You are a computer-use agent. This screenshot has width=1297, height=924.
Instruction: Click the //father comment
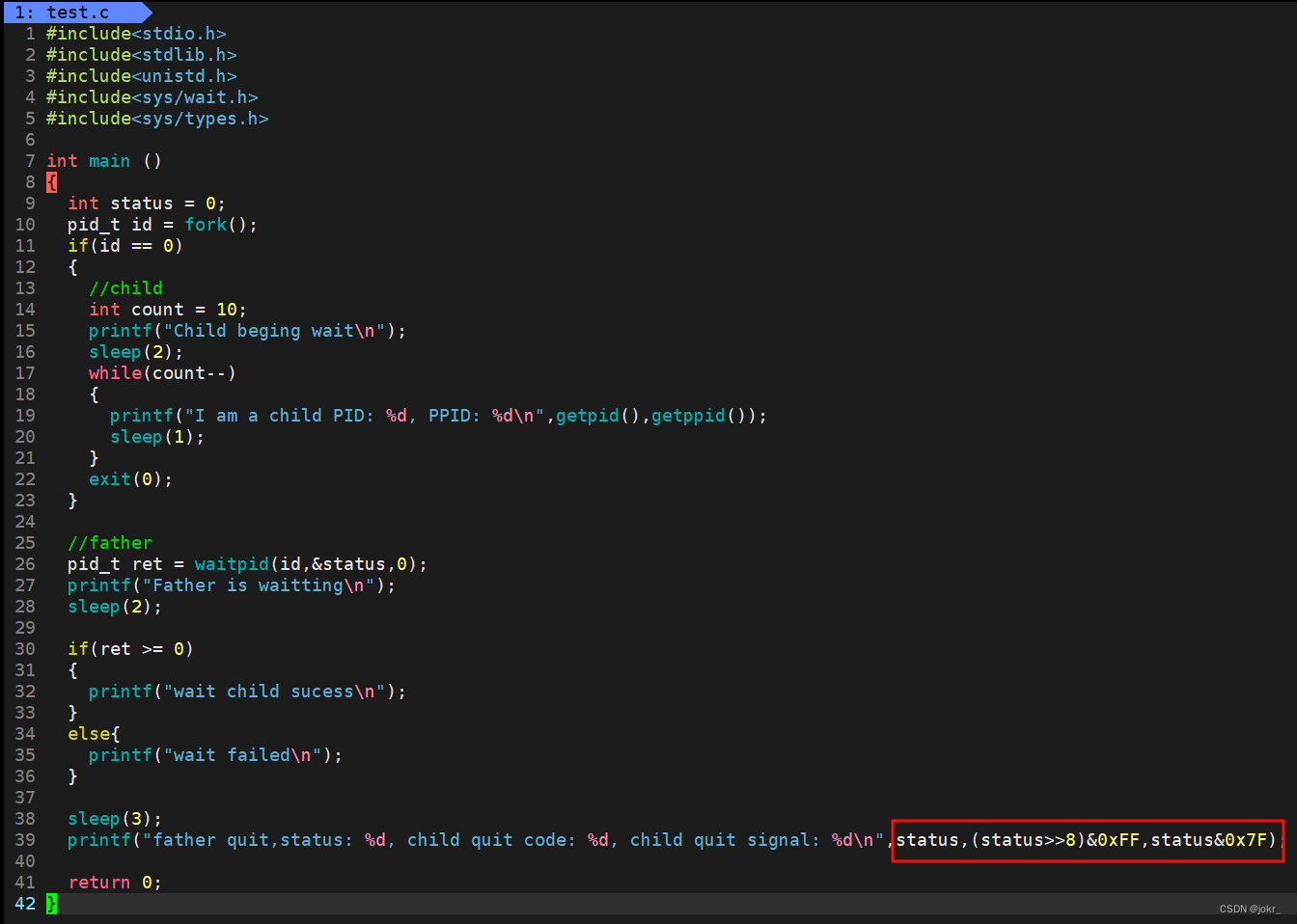pyautogui.click(x=110, y=543)
